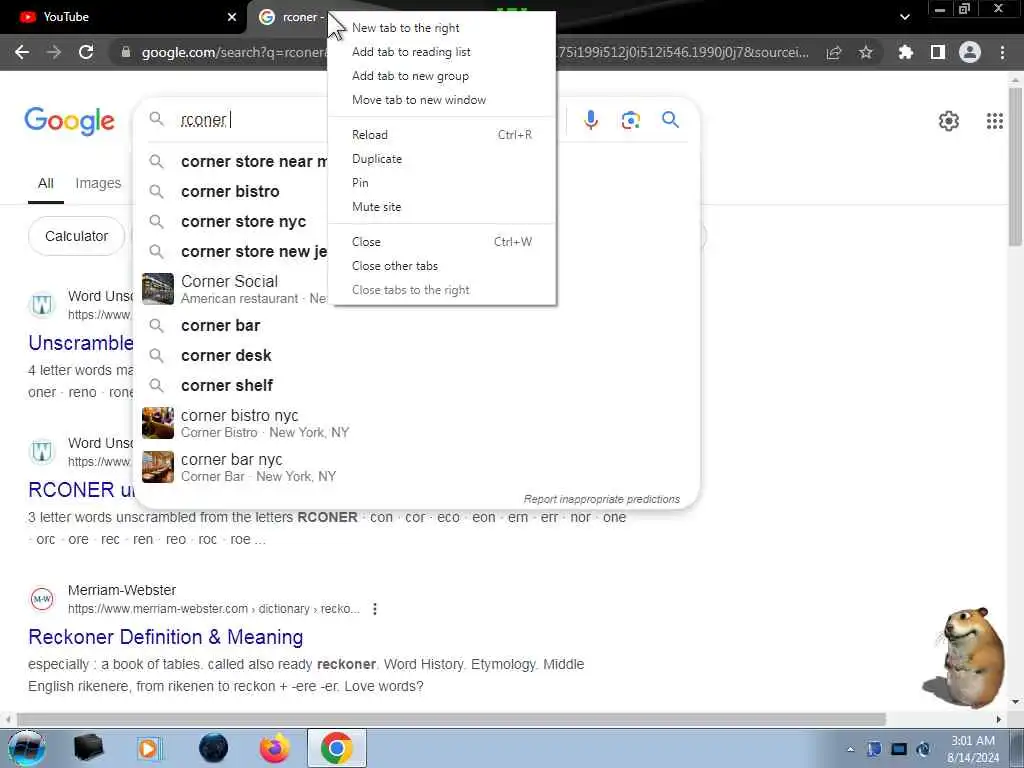This screenshot has width=1024, height=768.
Task: Click the Chrome taskbar icon
Action: coord(336,748)
